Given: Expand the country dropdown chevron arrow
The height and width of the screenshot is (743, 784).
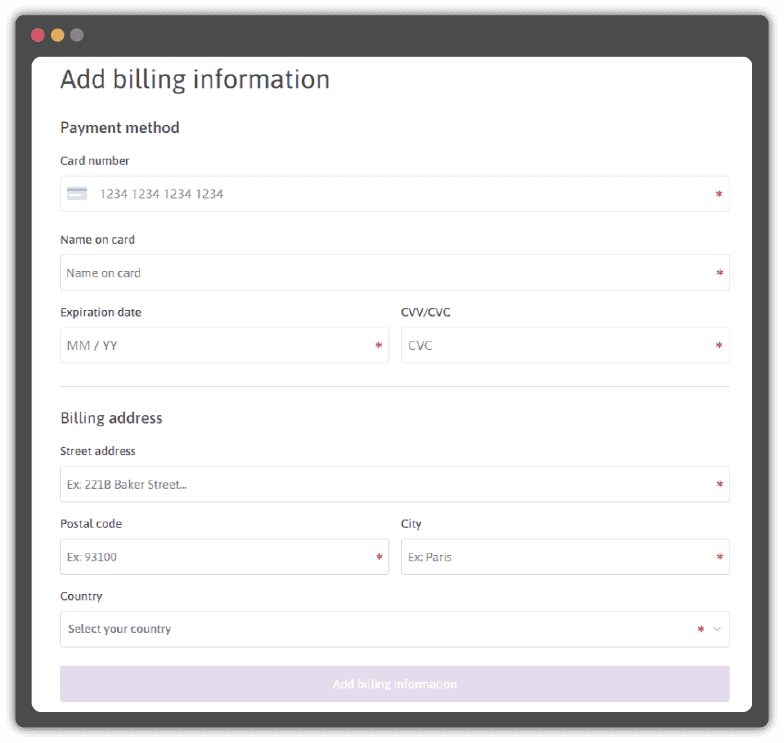Looking at the screenshot, I should [717, 629].
